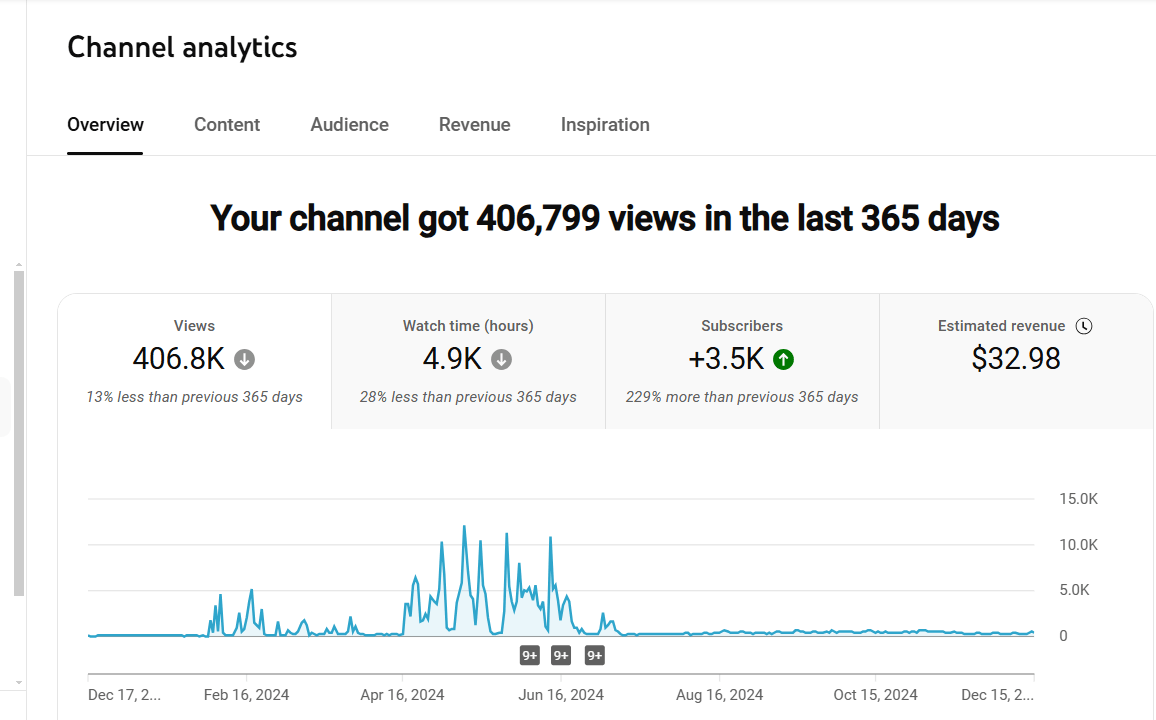Select the Subscribers metric card
This screenshot has width=1156, height=720.
coord(742,361)
